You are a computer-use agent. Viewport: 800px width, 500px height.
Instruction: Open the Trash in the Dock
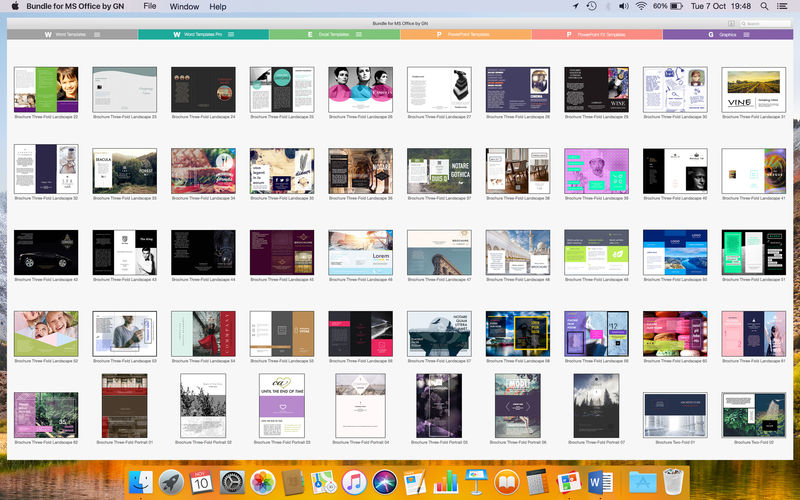(x=673, y=482)
